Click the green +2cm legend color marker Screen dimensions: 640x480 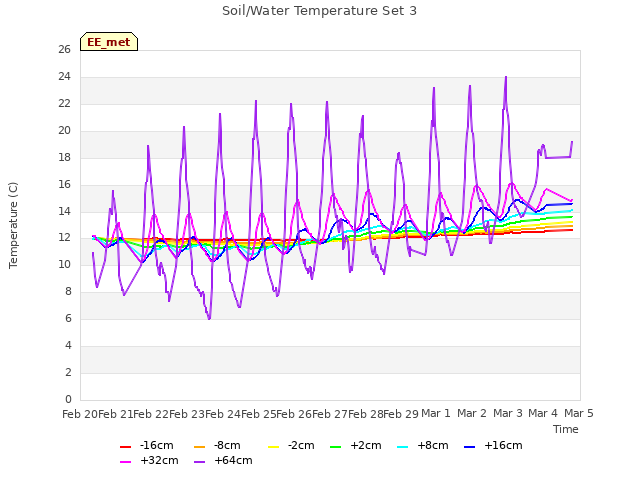point(336,447)
